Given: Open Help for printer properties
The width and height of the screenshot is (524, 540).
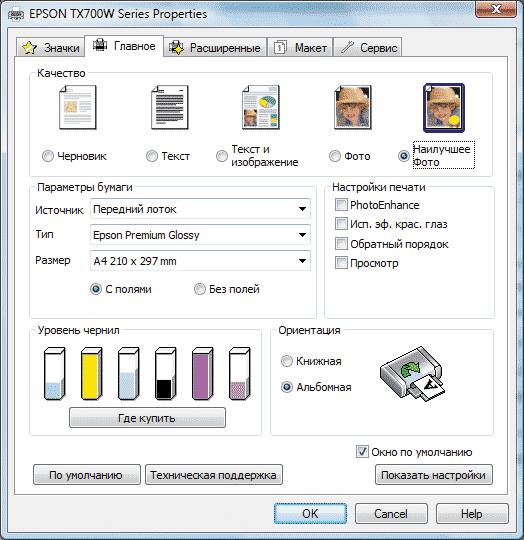Looking at the screenshot, I should pos(472,513).
